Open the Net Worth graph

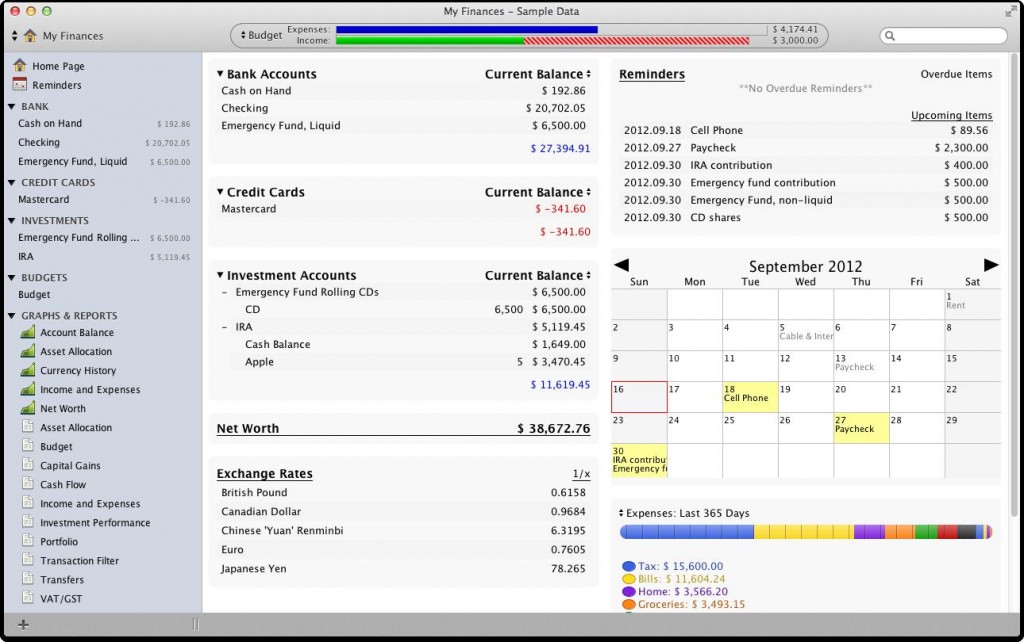tap(64, 408)
